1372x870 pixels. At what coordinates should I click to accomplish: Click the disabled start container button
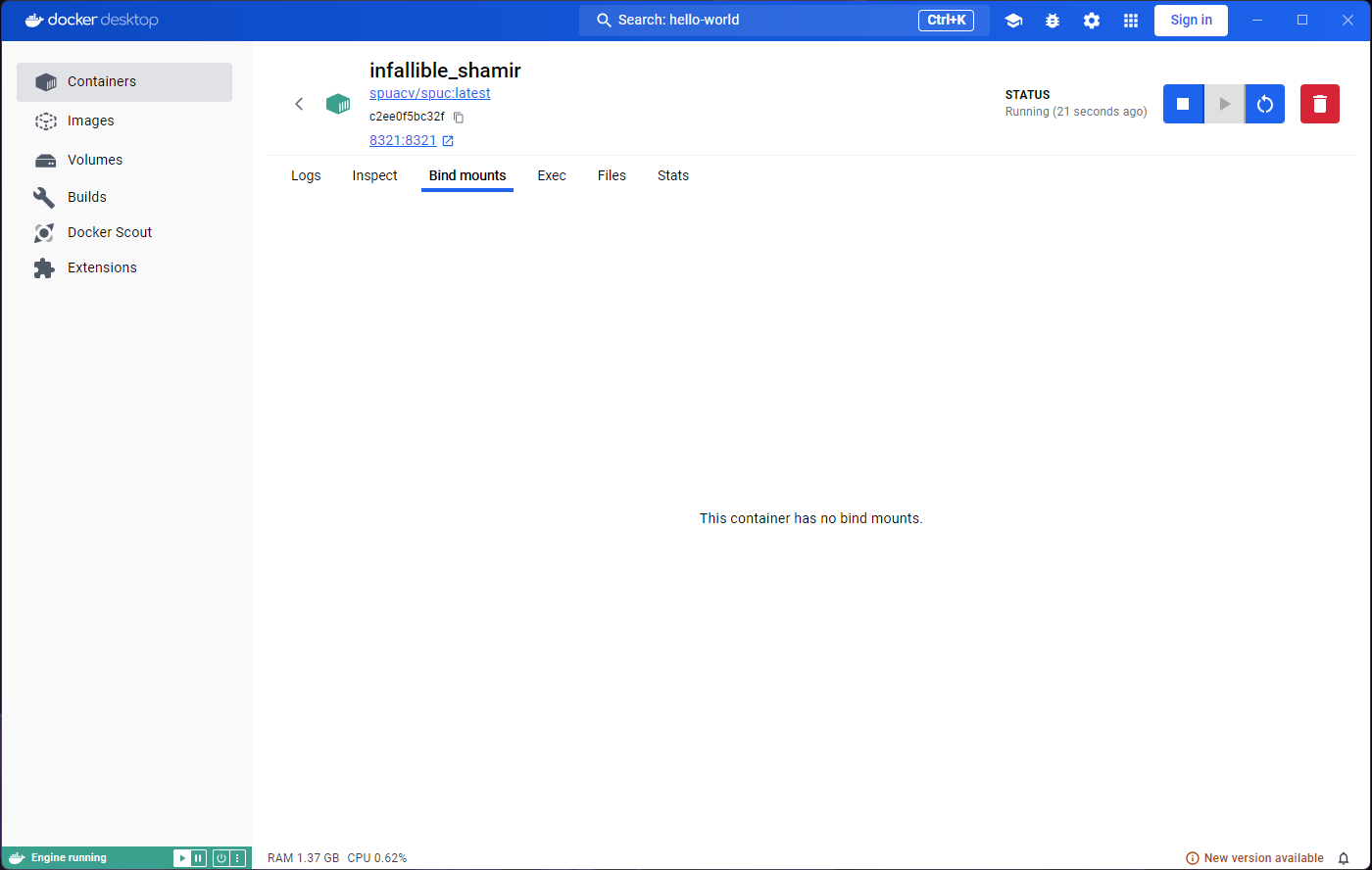(x=1224, y=104)
